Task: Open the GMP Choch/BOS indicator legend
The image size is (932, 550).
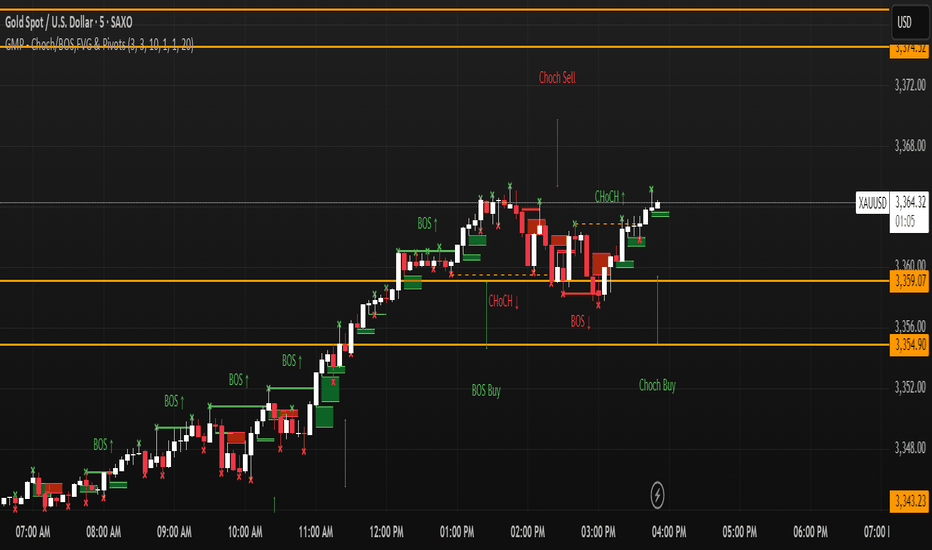Action: (99, 44)
